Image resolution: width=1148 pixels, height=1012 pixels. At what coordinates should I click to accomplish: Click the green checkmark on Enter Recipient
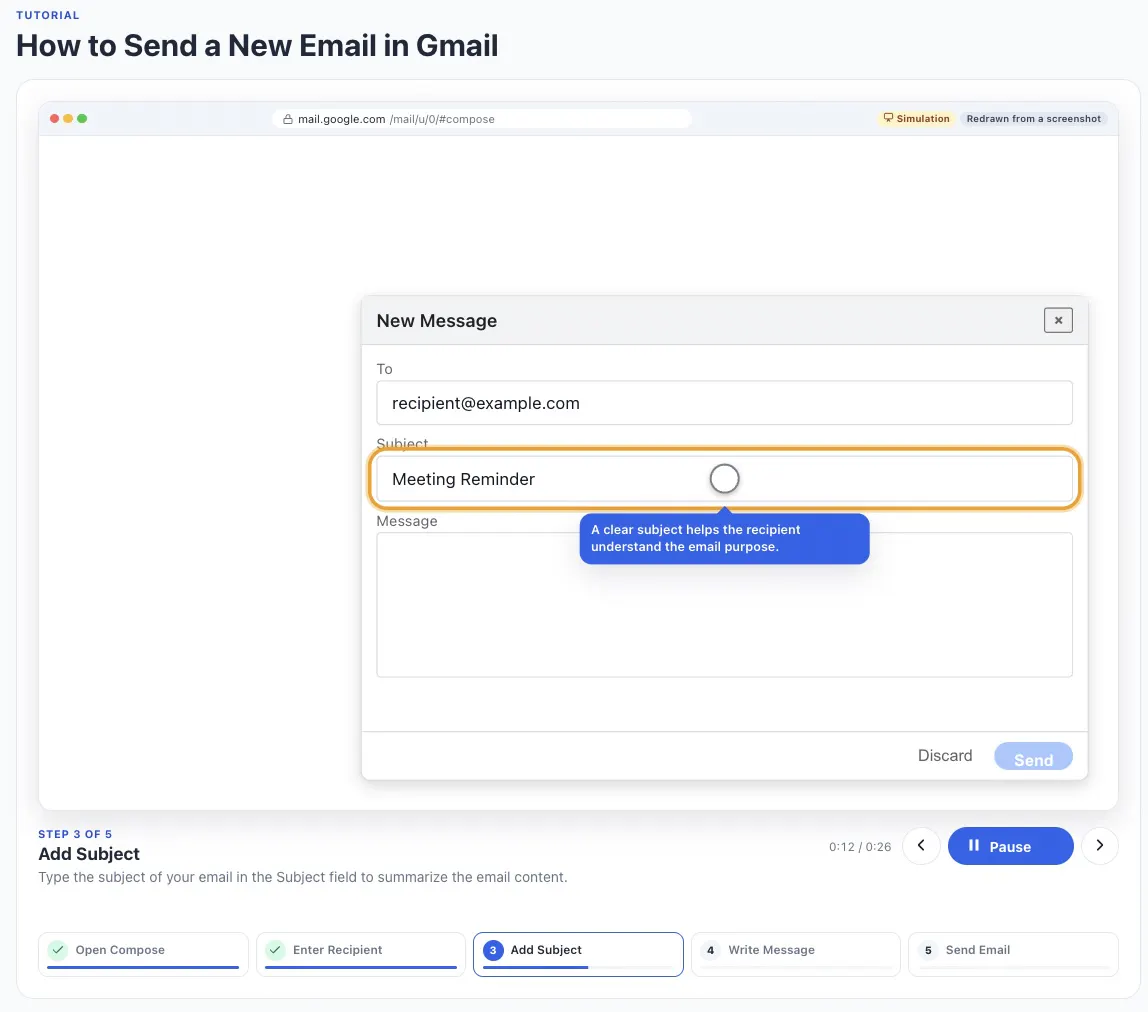(275, 950)
